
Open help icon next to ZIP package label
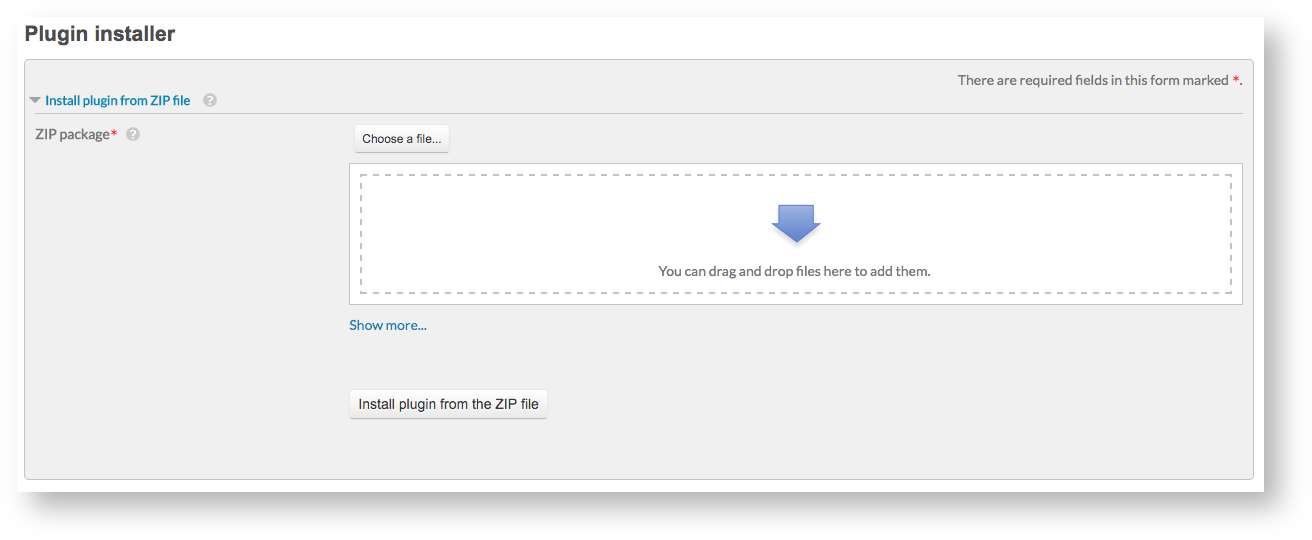(x=133, y=134)
